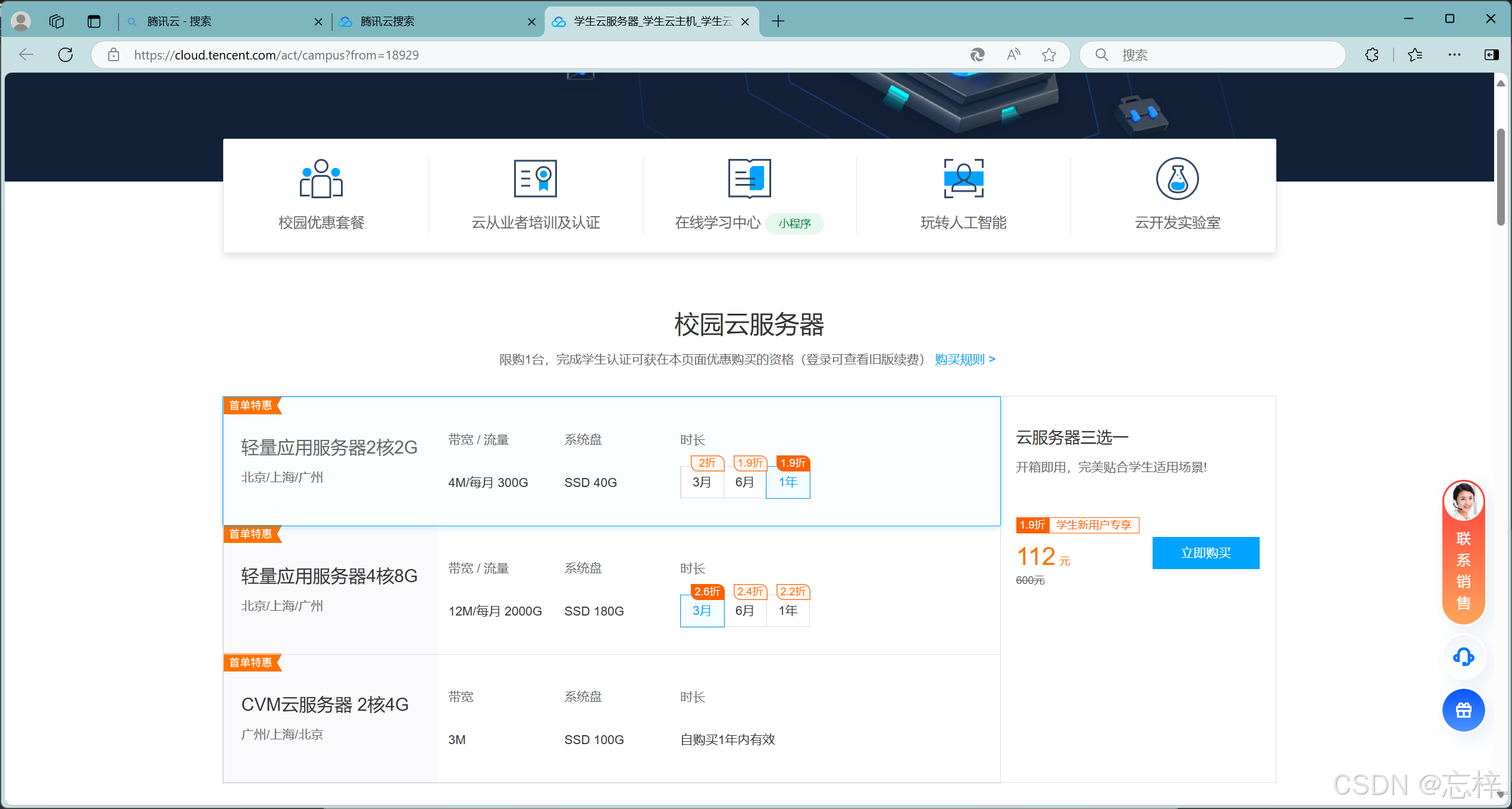Select 3月 duration for 2核2G server
This screenshot has width=1512, height=809.
click(702, 482)
